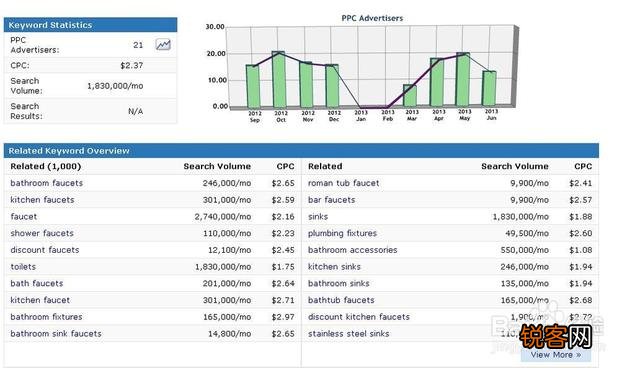Viewport: 640px width, 368px height.
Task: Click the 1,830,000/mo Search Volume statistic
Action: click(115, 86)
